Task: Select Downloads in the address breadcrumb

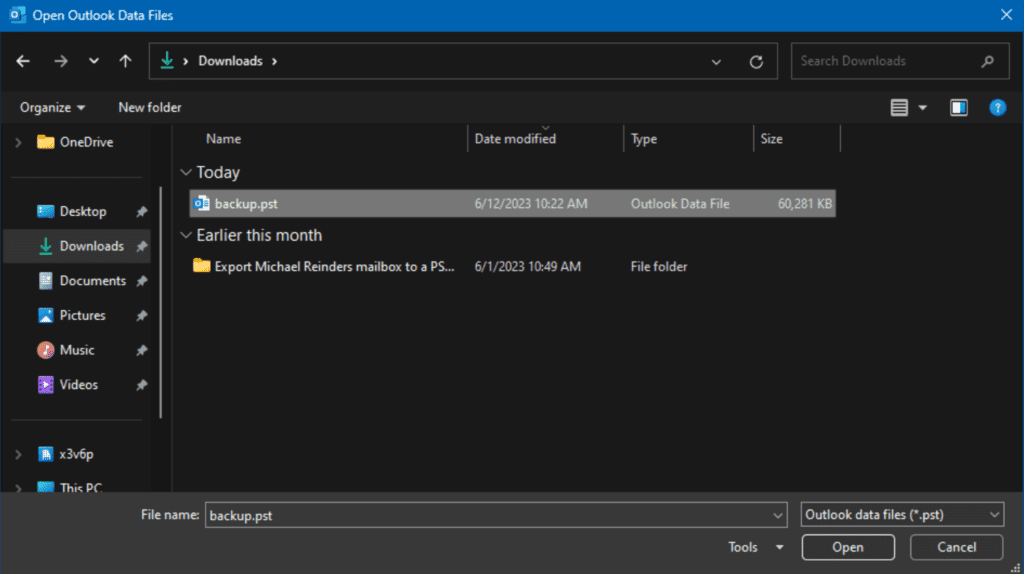Action: pyautogui.click(x=231, y=61)
